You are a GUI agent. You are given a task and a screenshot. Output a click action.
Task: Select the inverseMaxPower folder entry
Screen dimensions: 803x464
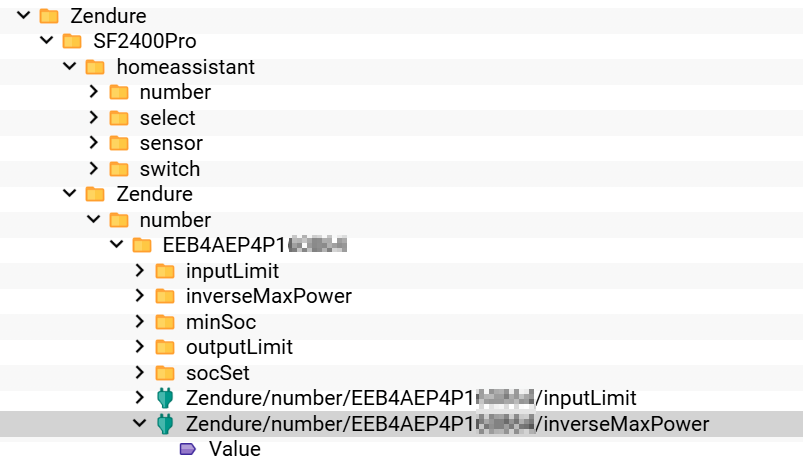pyautogui.click(x=268, y=296)
